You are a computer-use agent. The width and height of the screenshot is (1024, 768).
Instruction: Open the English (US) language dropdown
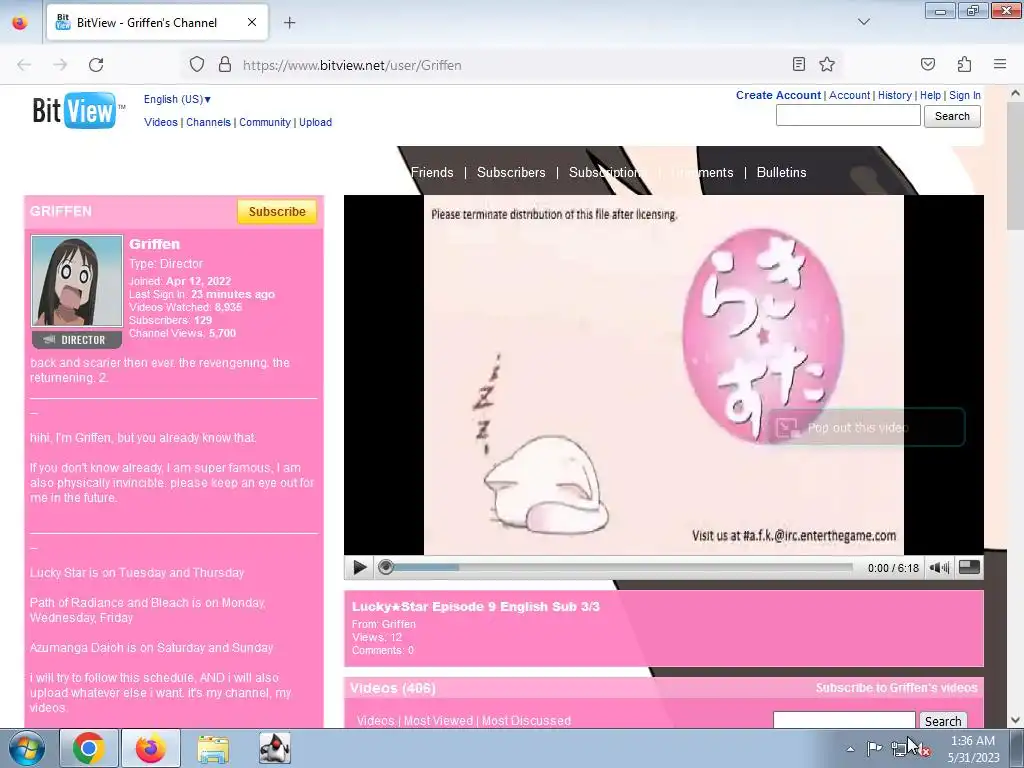(177, 99)
